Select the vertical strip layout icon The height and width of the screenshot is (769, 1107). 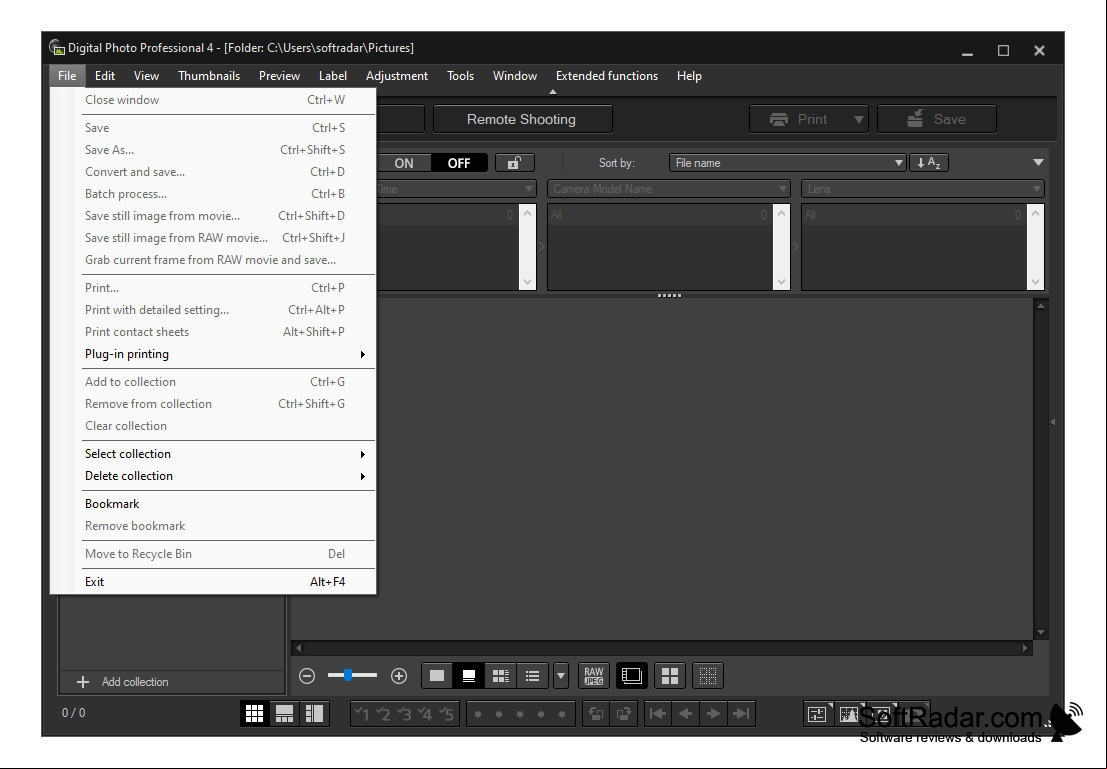[314, 713]
